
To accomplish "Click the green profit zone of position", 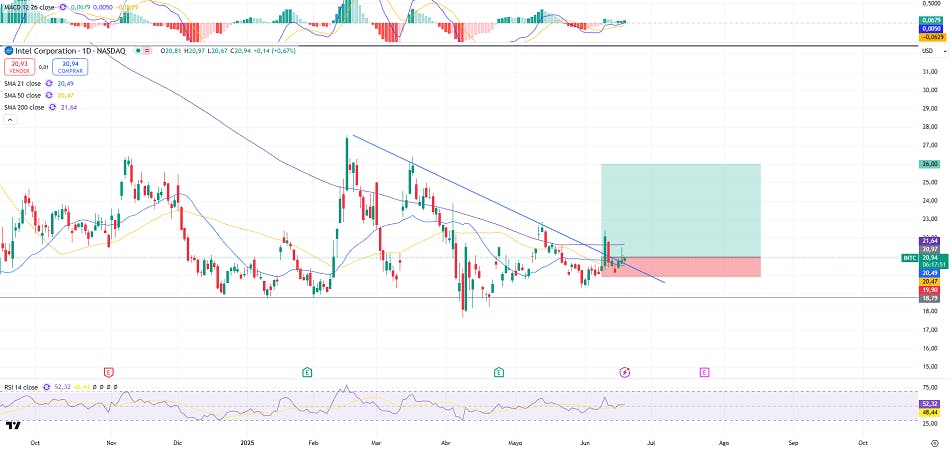I will coord(680,210).
